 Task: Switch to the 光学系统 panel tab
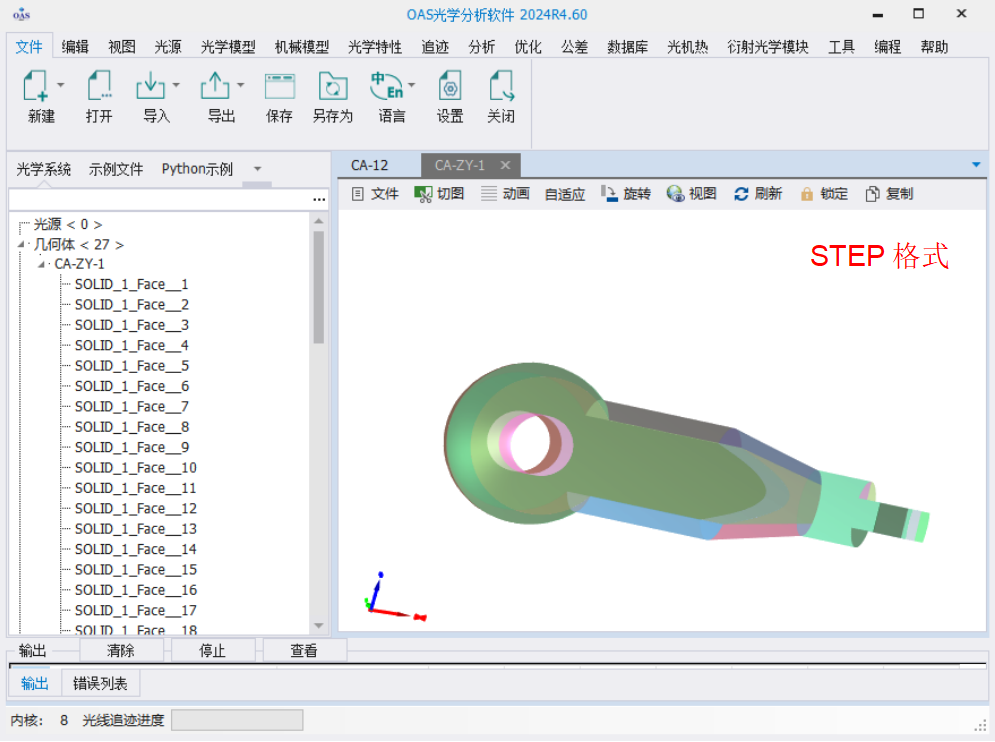click(44, 169)
